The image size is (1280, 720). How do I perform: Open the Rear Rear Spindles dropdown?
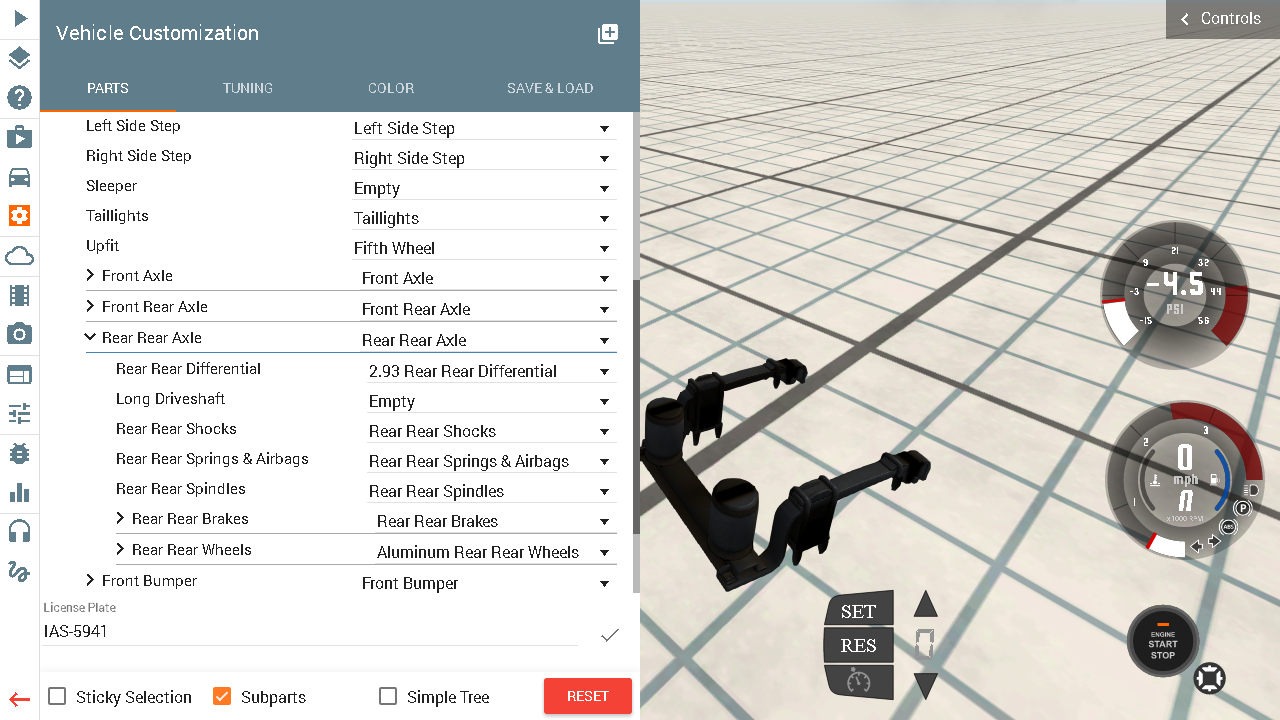(491, 491)
